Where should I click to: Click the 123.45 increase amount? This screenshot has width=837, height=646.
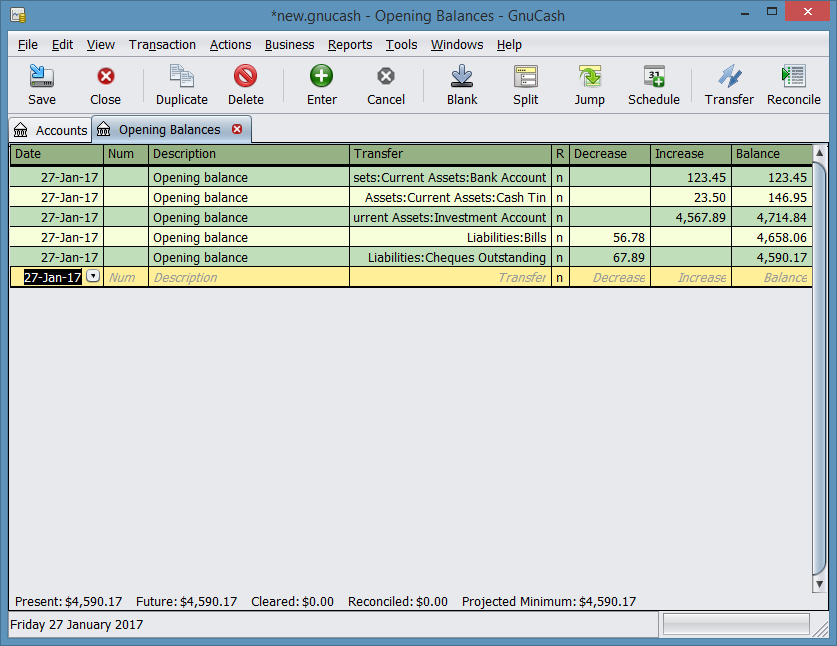(706, 177)
